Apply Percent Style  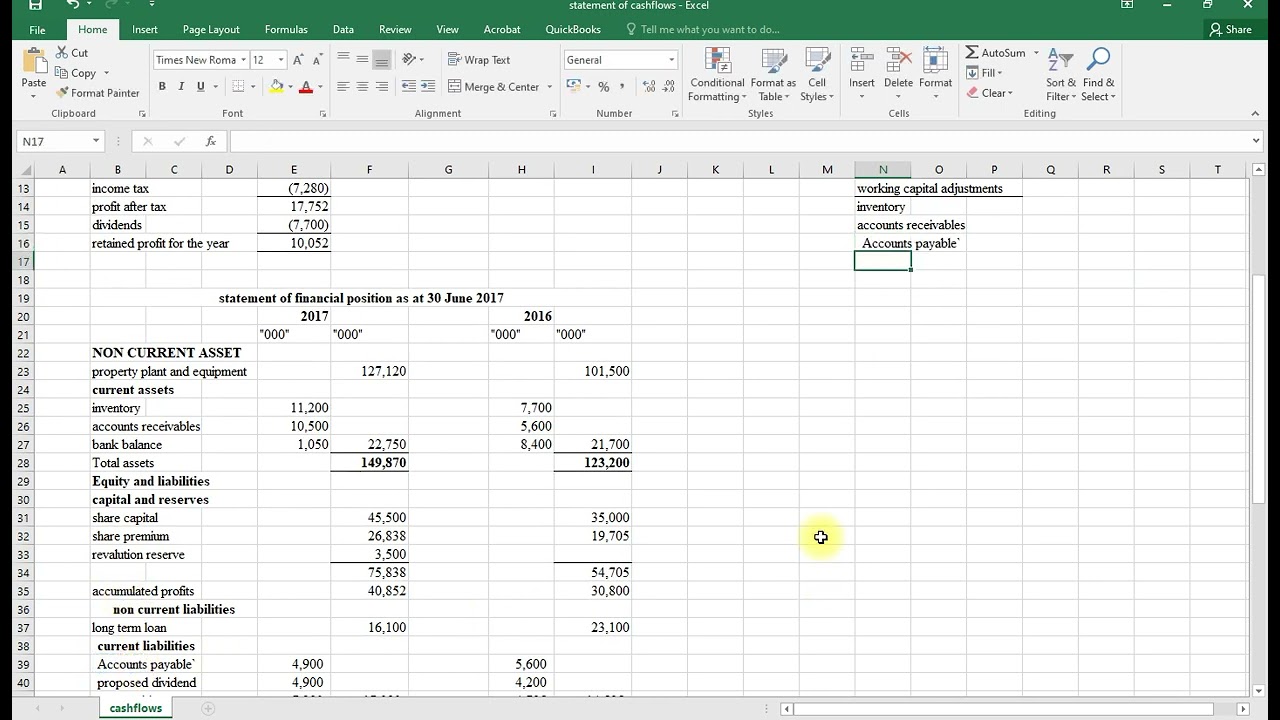pos(604,87)
